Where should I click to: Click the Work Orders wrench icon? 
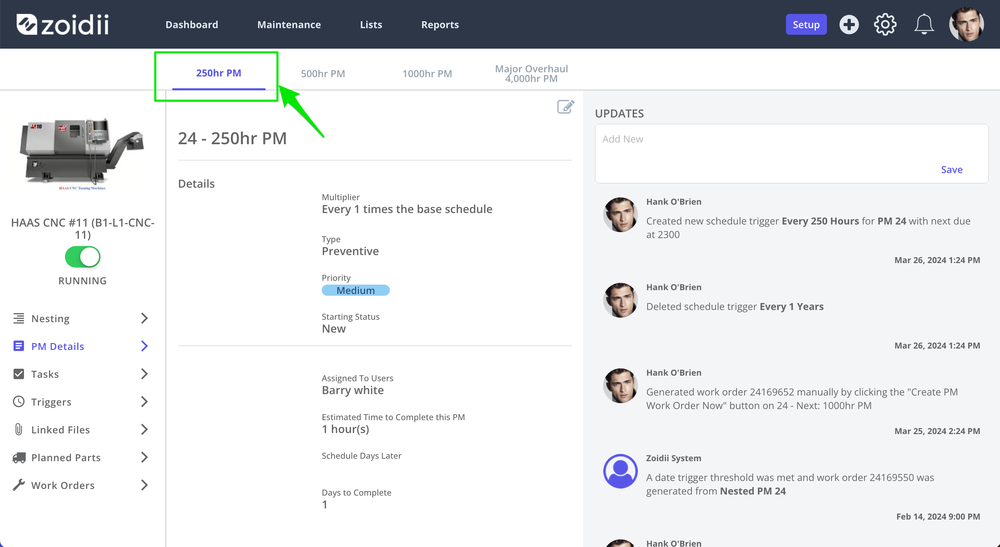click(18, 485)
